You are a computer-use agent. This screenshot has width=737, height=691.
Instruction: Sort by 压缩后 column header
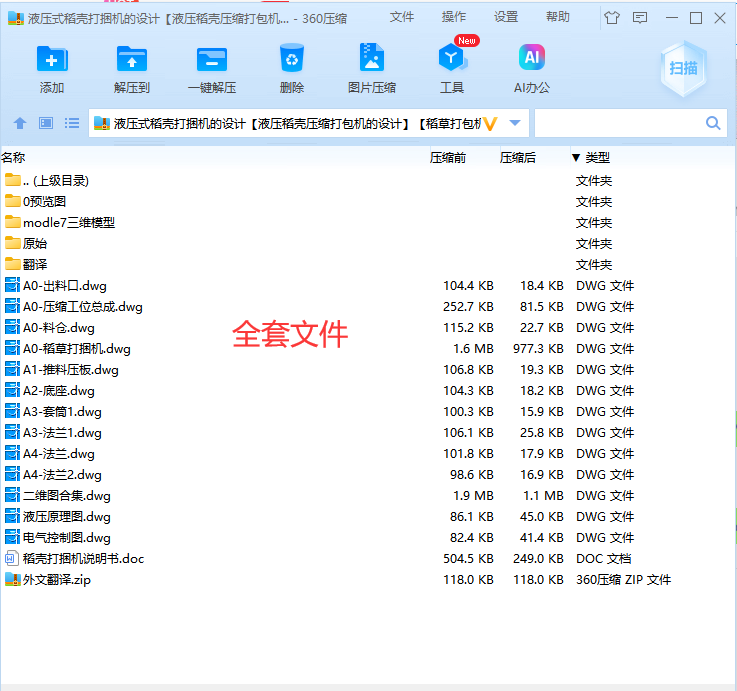point(517,157)
